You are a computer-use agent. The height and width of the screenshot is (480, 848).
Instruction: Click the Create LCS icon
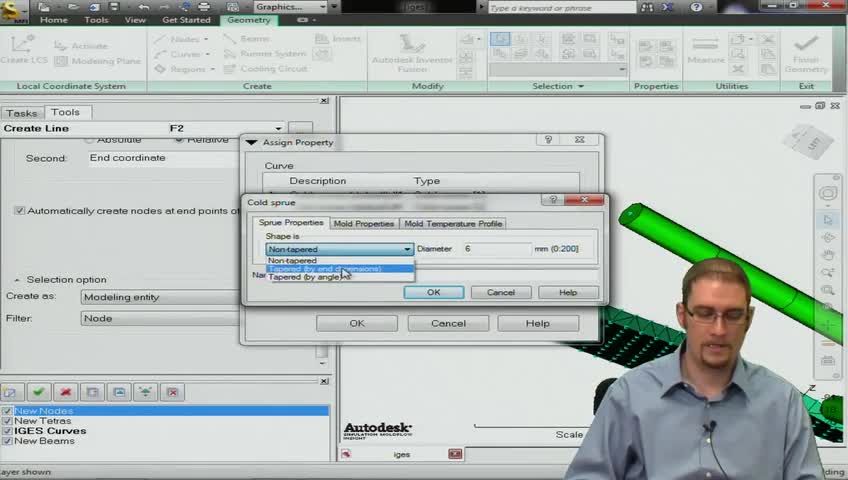(x=23, y=49)
